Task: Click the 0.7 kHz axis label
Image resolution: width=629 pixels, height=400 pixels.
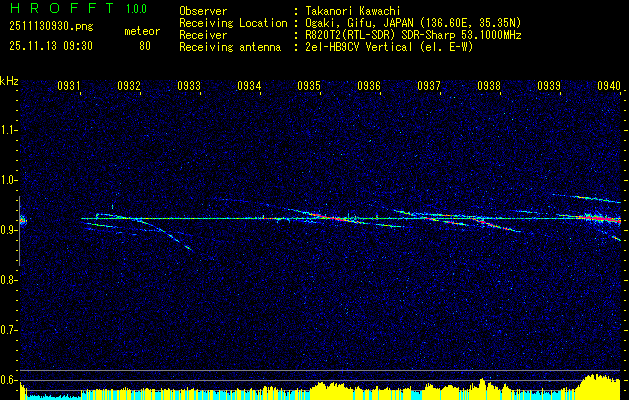Action: [x=8, y=330]
